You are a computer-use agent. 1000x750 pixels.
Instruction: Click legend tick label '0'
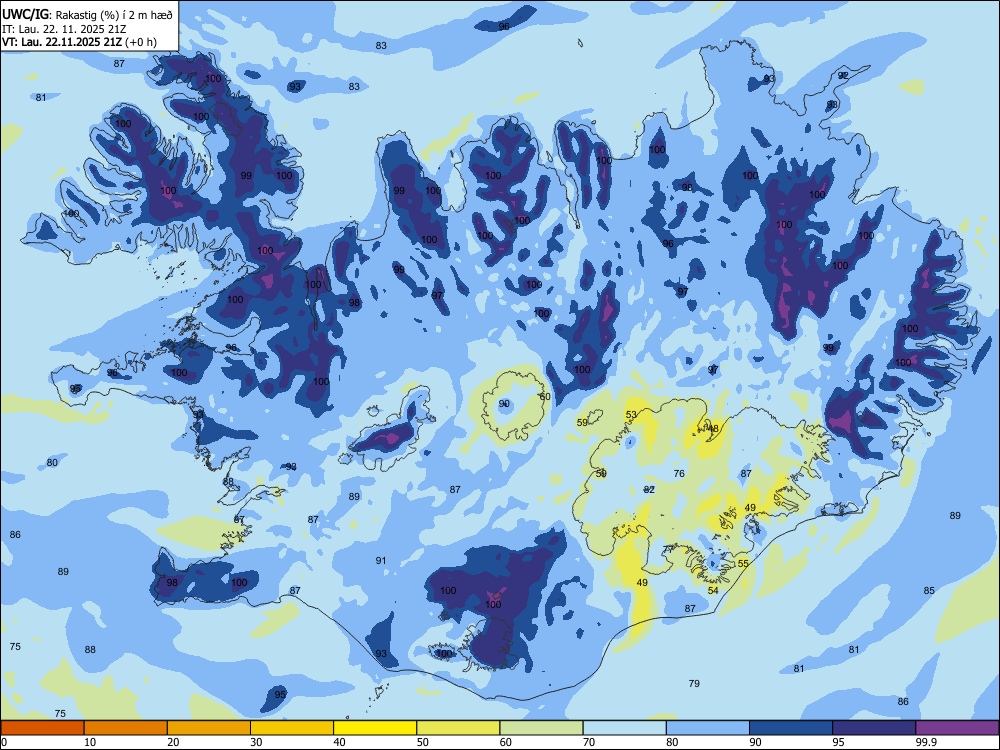click(4, 742)
